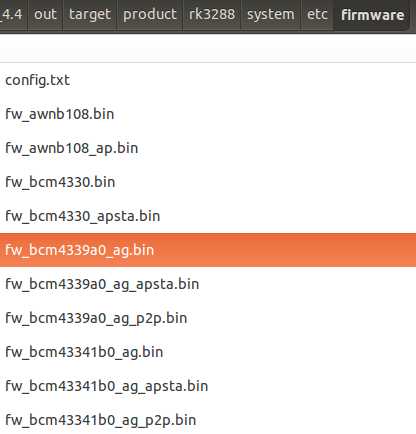The height and width of the screenshot is (434, 416).
Task: Go to the rk3288 path segment
Action: (212, 15)
